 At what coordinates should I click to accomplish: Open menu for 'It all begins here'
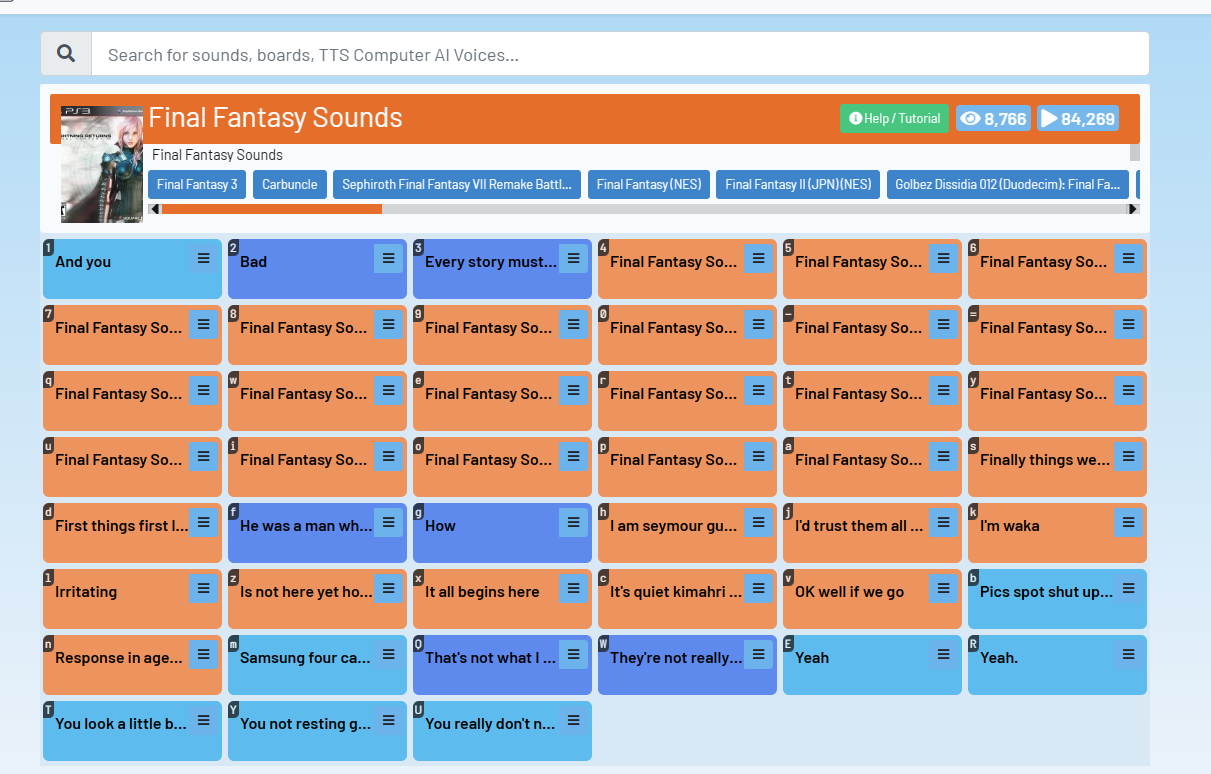[x=573, y=588]
